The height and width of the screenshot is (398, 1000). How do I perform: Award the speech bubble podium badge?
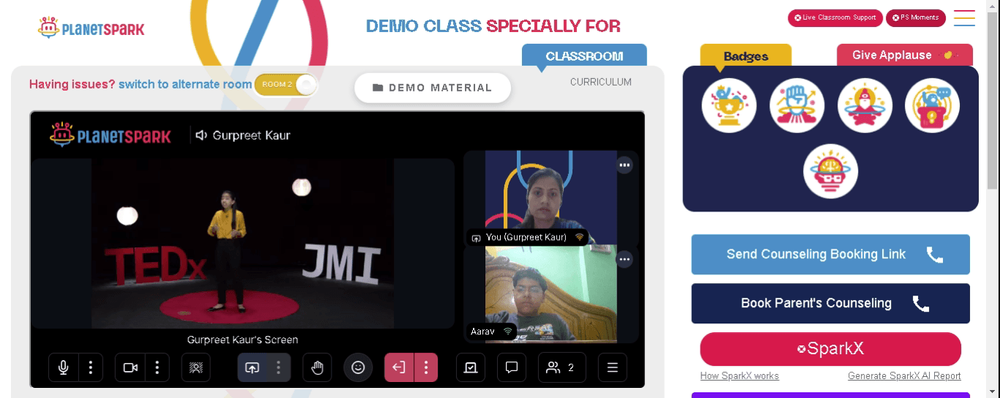point(932,106)
